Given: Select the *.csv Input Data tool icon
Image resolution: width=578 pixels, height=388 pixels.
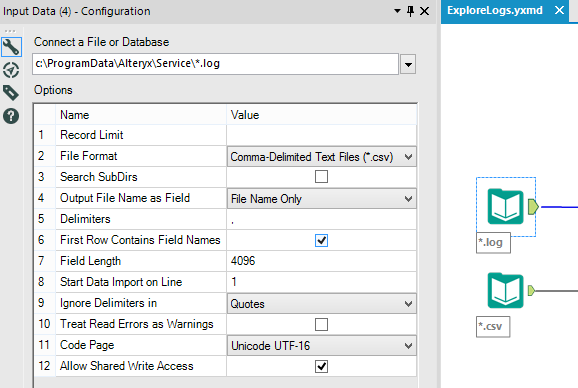Looking at the screenshot, I should [x=505, y=290].
